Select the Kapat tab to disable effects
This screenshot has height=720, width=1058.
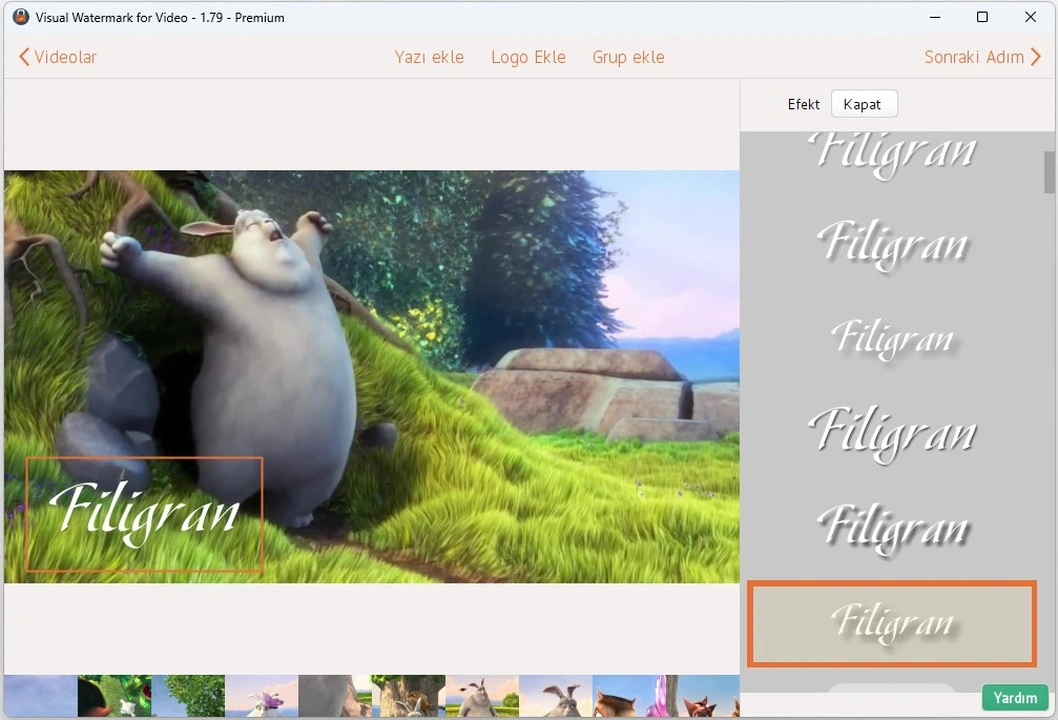coord(863,103)
